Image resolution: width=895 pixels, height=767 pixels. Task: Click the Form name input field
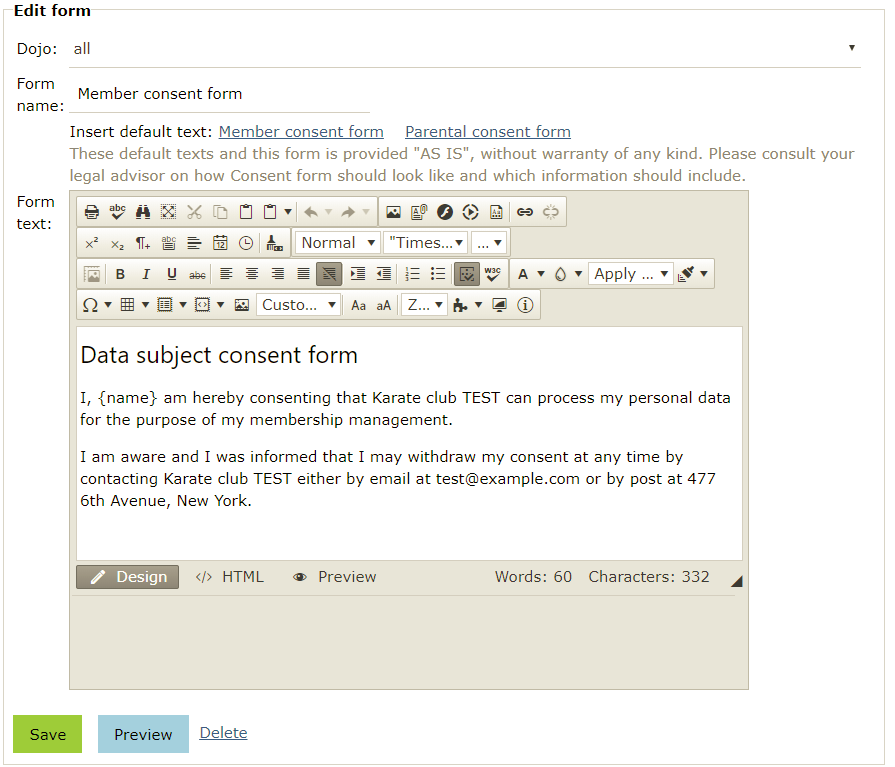coord(220,94)
